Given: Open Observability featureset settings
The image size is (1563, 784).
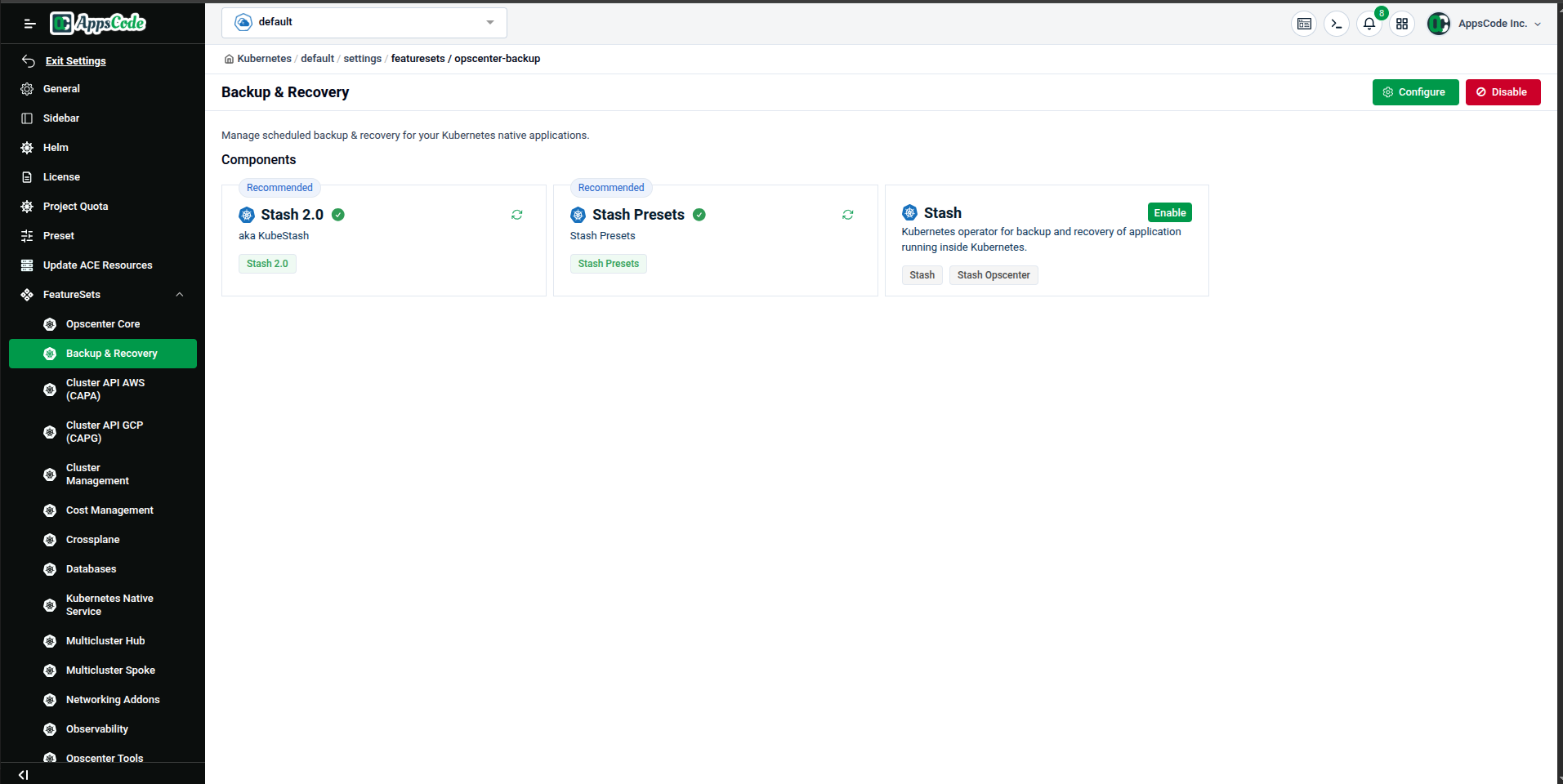Looking at the screenshot, I should (96, 728).
